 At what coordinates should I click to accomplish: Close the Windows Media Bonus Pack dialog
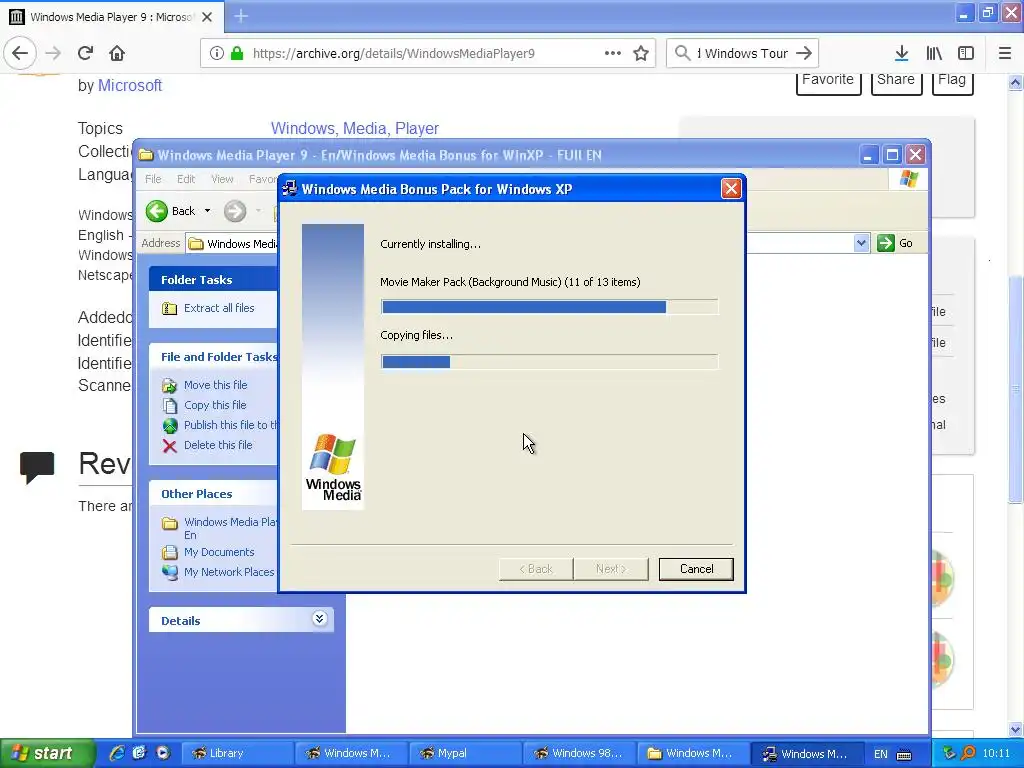[731, 189]
